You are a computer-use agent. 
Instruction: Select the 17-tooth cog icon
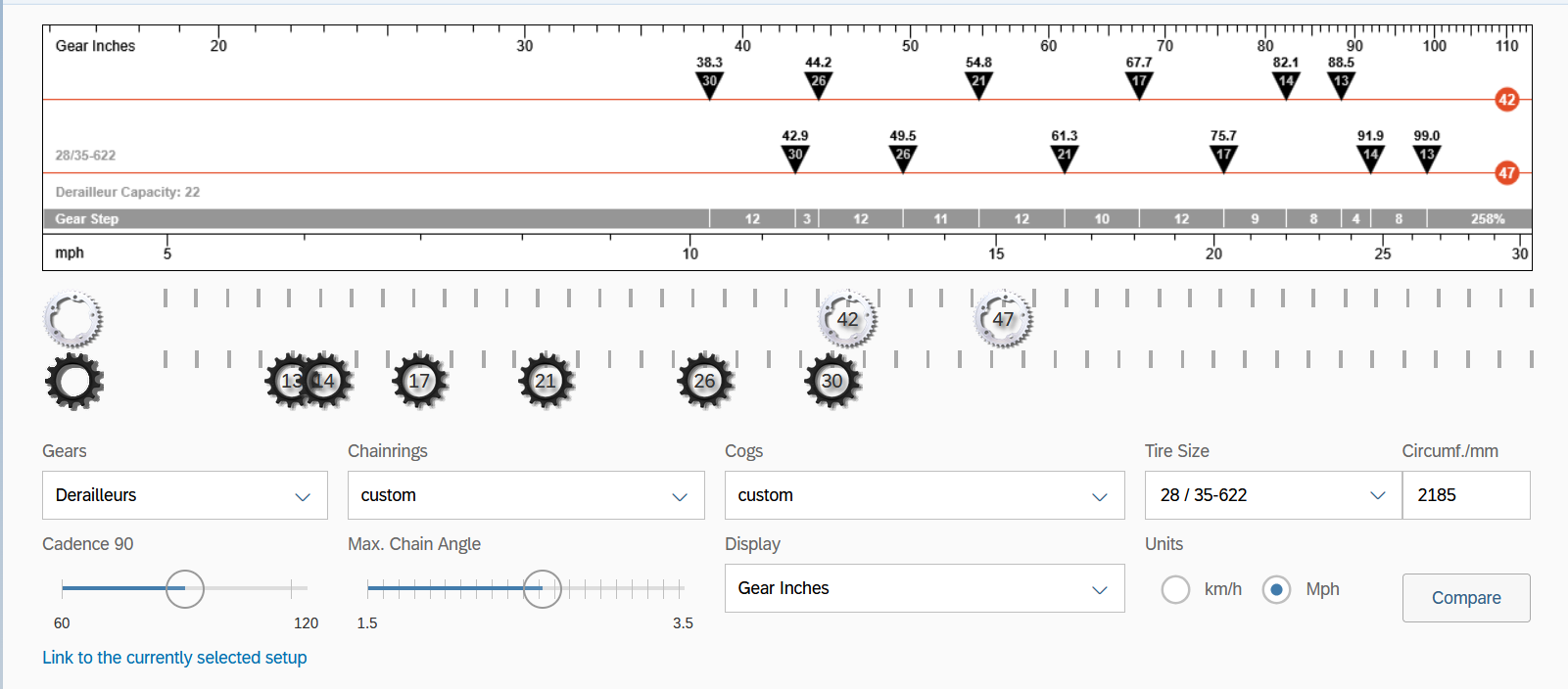pyautogui.click(x=419, y=381)
